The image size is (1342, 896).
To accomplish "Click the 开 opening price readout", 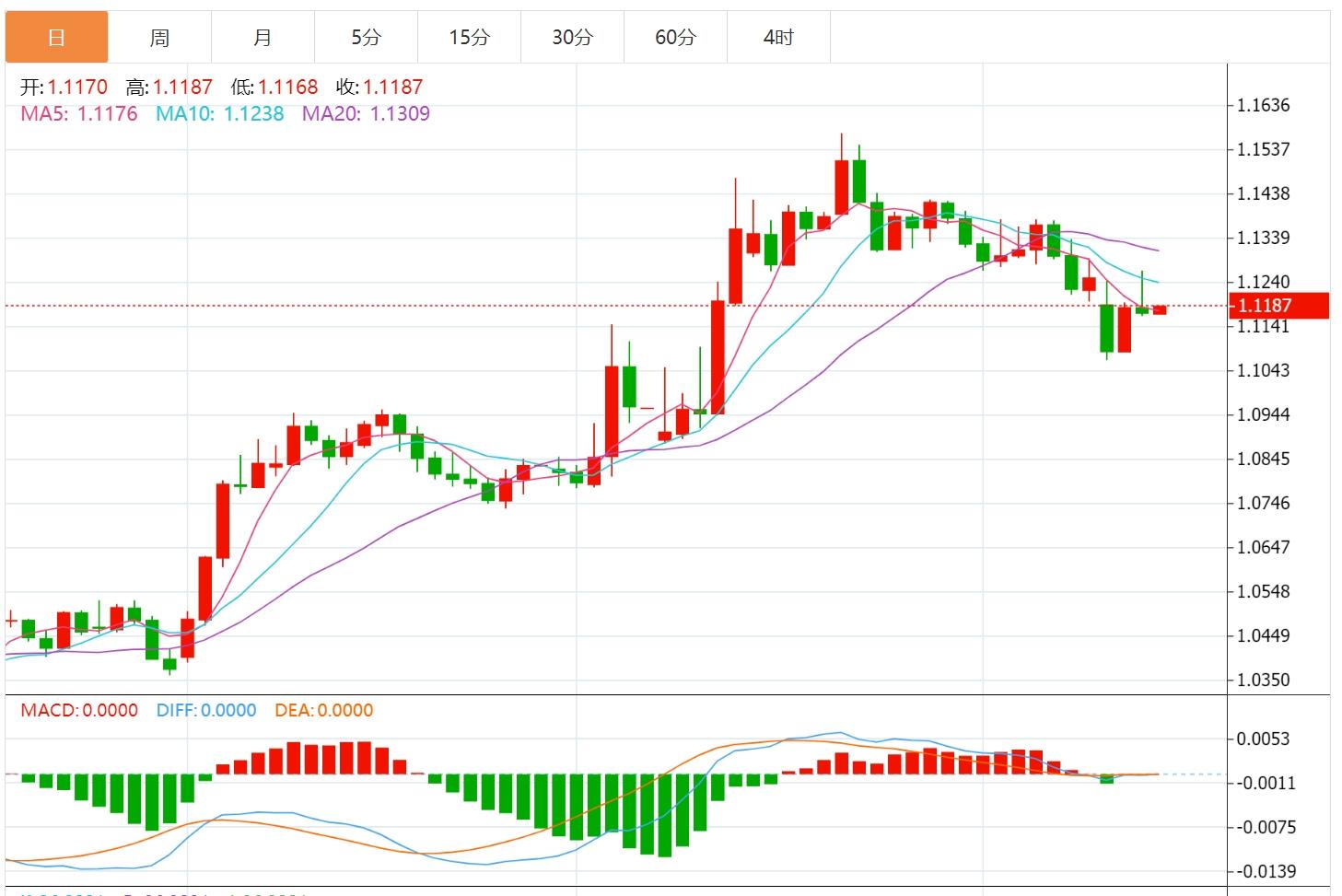I will point(64,87).
